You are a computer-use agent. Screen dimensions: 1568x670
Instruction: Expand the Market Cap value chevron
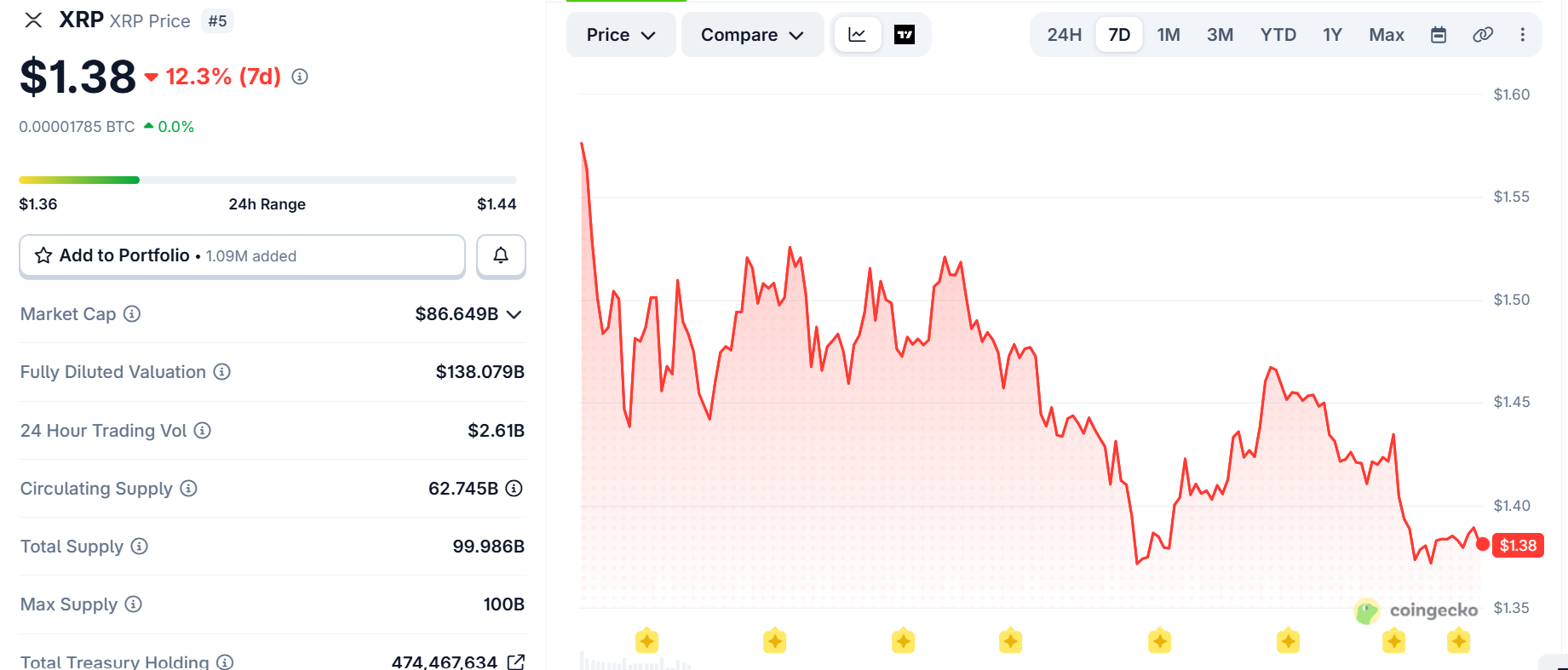tap(514, 314)
